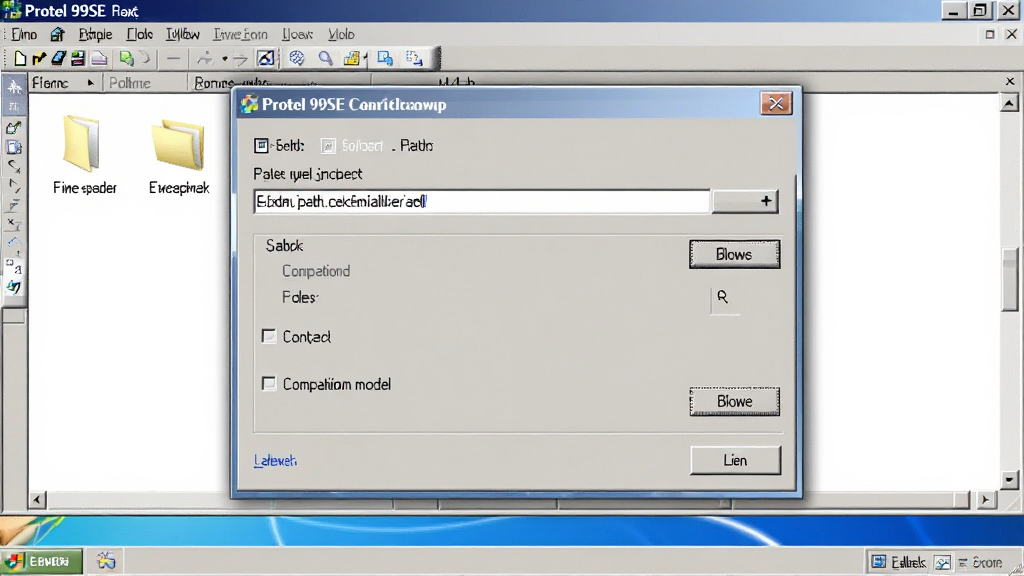Click the boxed blue drawing toolbar icon

pyautogui.click(x=266, y=59)
